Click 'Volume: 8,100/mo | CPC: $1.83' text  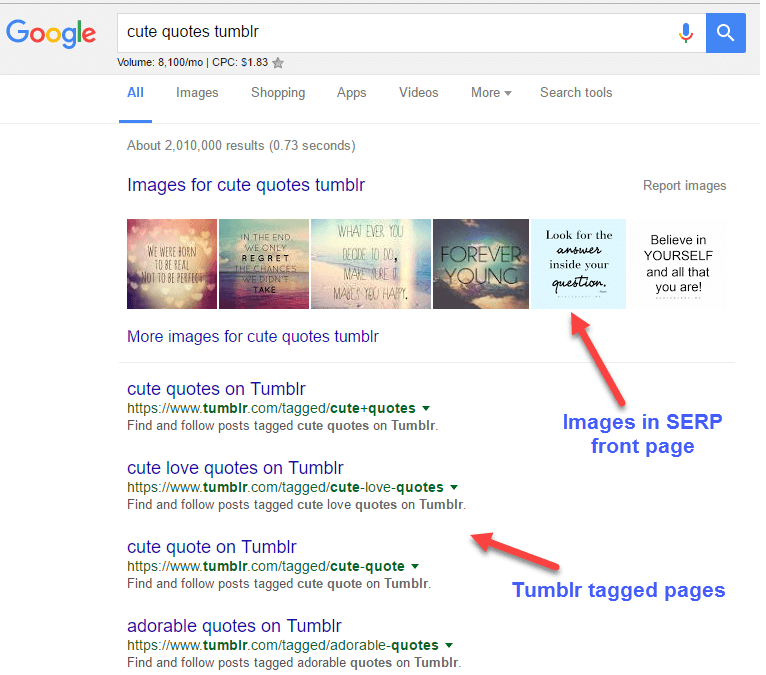tap(192, 63)
